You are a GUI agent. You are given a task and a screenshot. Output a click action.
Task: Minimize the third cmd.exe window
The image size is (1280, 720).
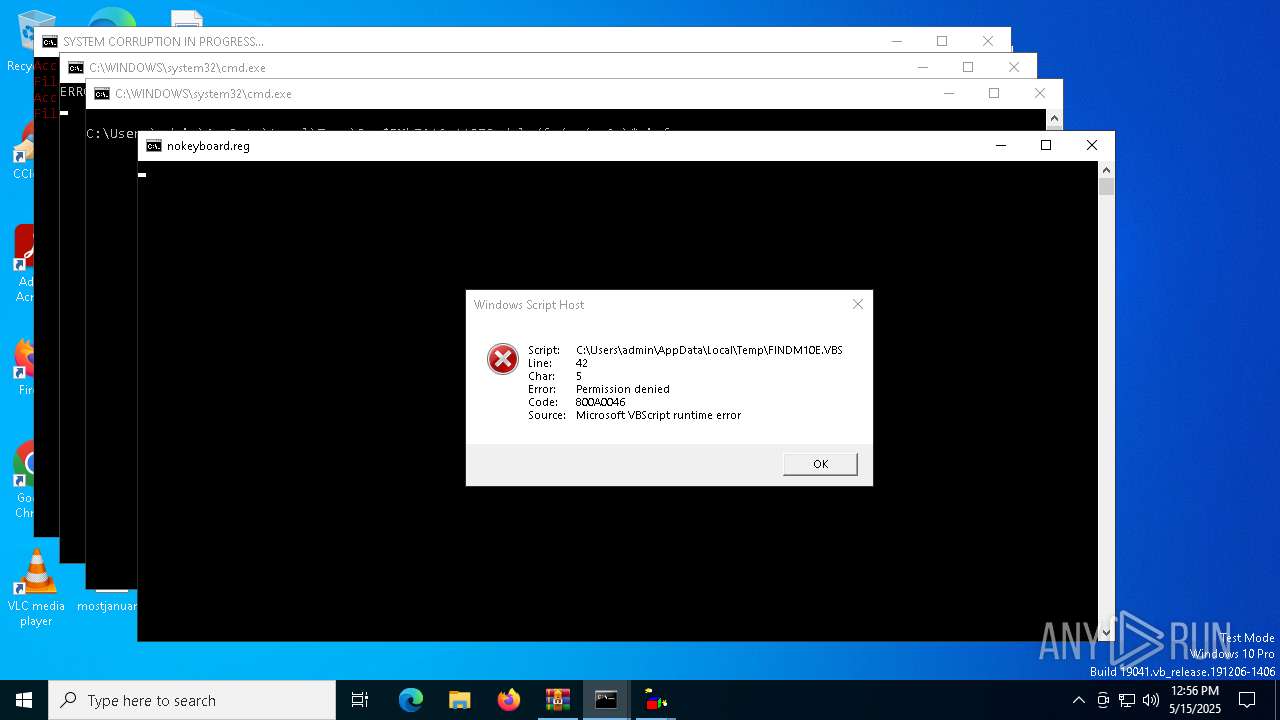pyautogui.click(x=948, y=93)
